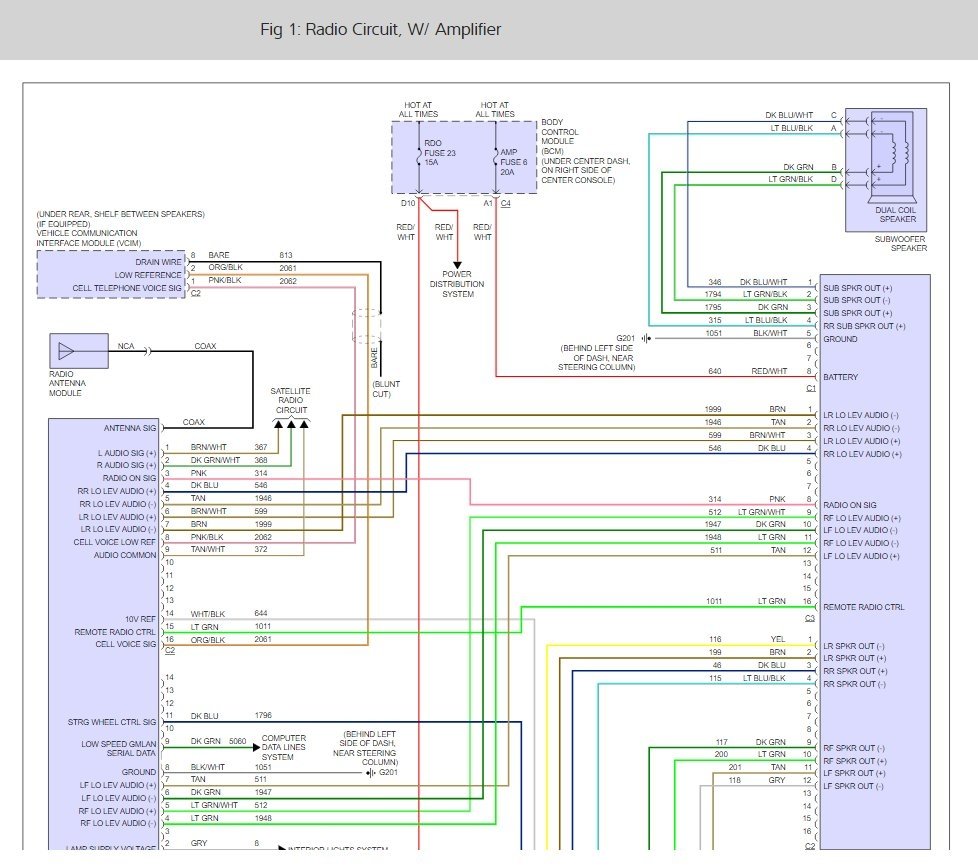Click the "SUB SPKR OUT (-)" label

[856, 300]
